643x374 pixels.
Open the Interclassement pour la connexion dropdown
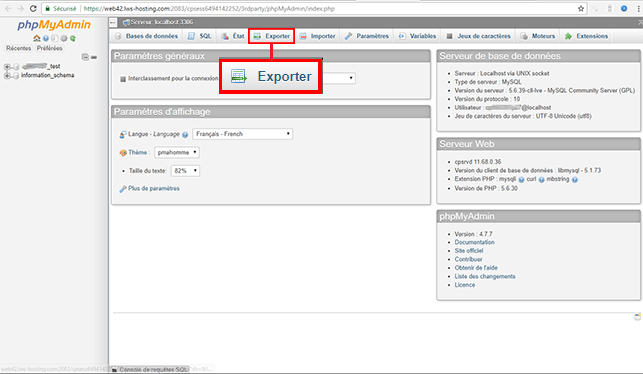tap(339, 78)
